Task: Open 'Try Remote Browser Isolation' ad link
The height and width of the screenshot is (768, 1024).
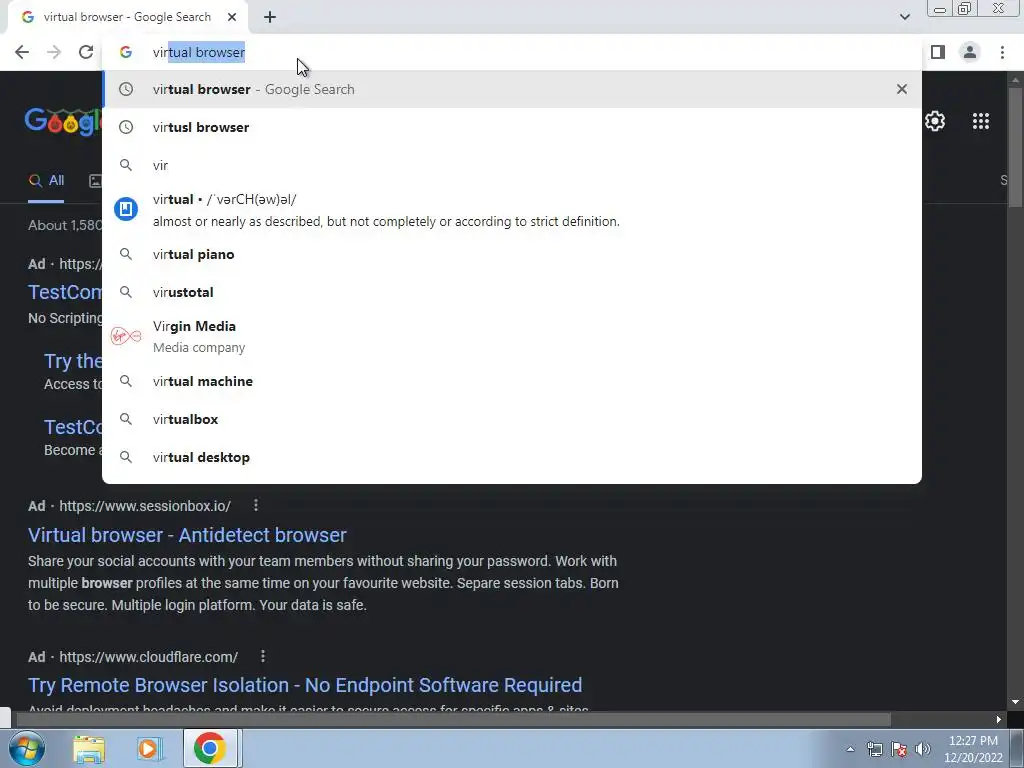Action: [x=305, y=685]
